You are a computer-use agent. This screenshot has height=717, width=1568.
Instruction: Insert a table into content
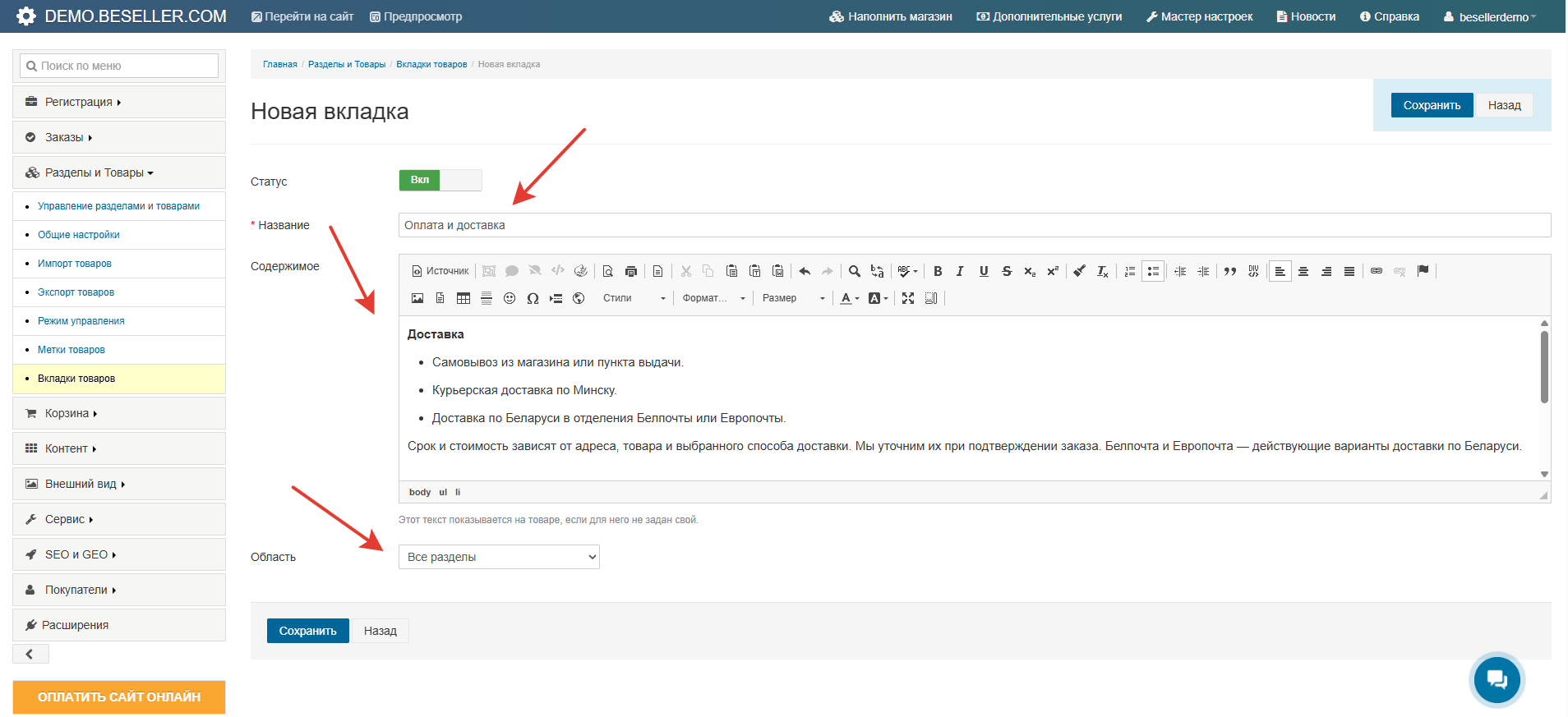(463, 298)
